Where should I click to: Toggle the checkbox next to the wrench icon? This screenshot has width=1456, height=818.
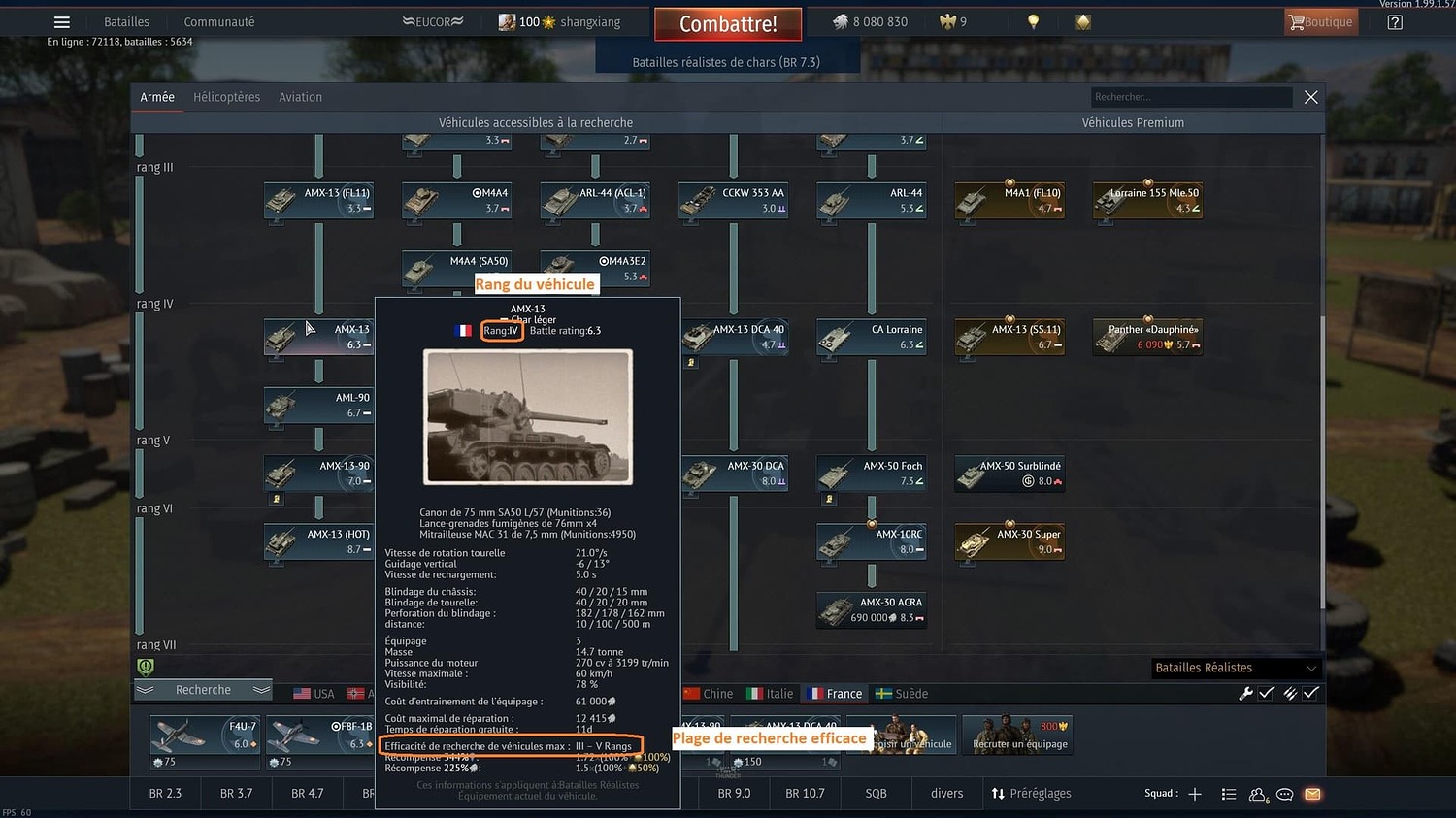tap(1265, 693)
